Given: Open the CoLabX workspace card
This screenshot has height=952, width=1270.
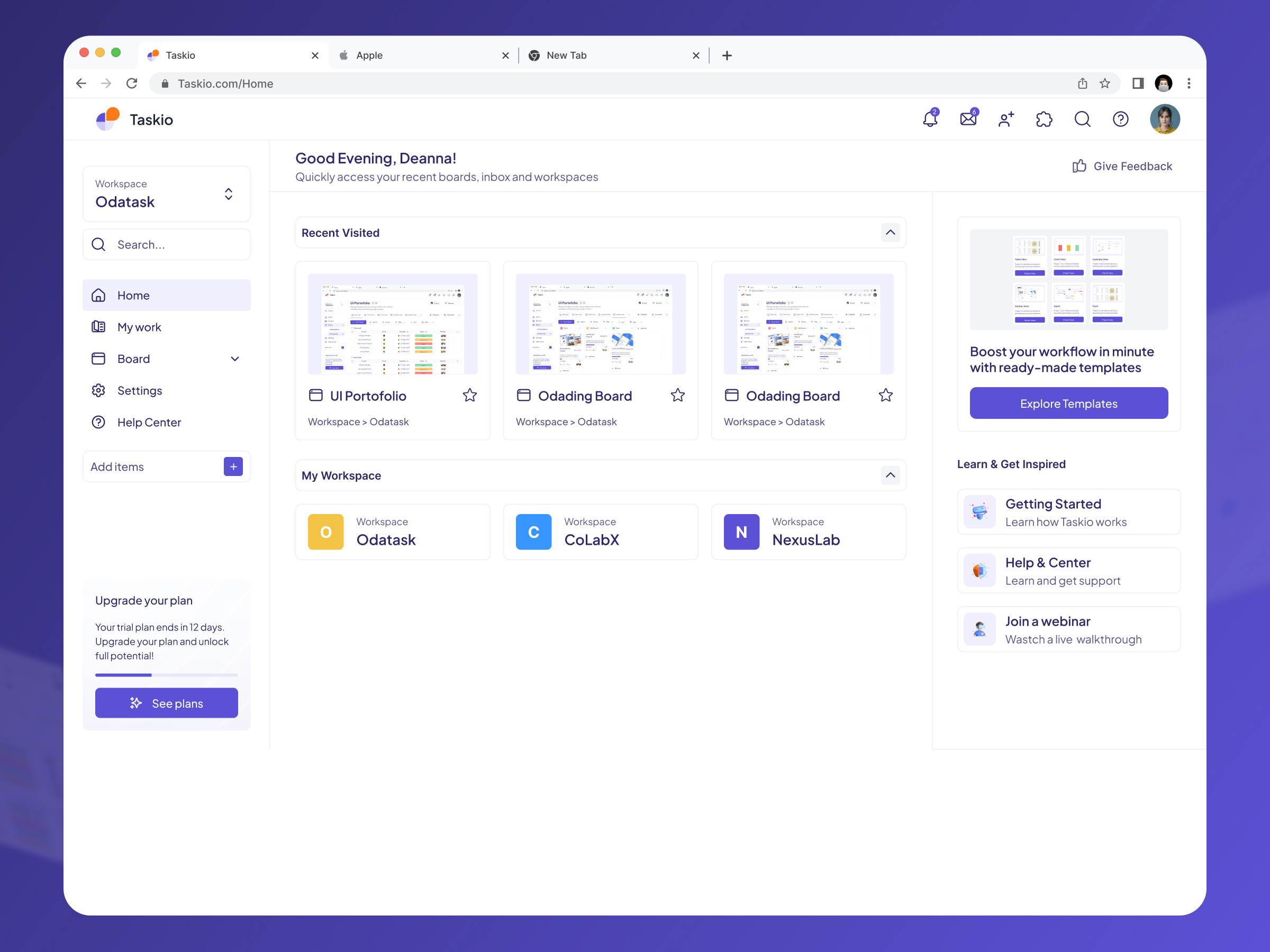Looking at the screenshot, I should coord(600,532).
